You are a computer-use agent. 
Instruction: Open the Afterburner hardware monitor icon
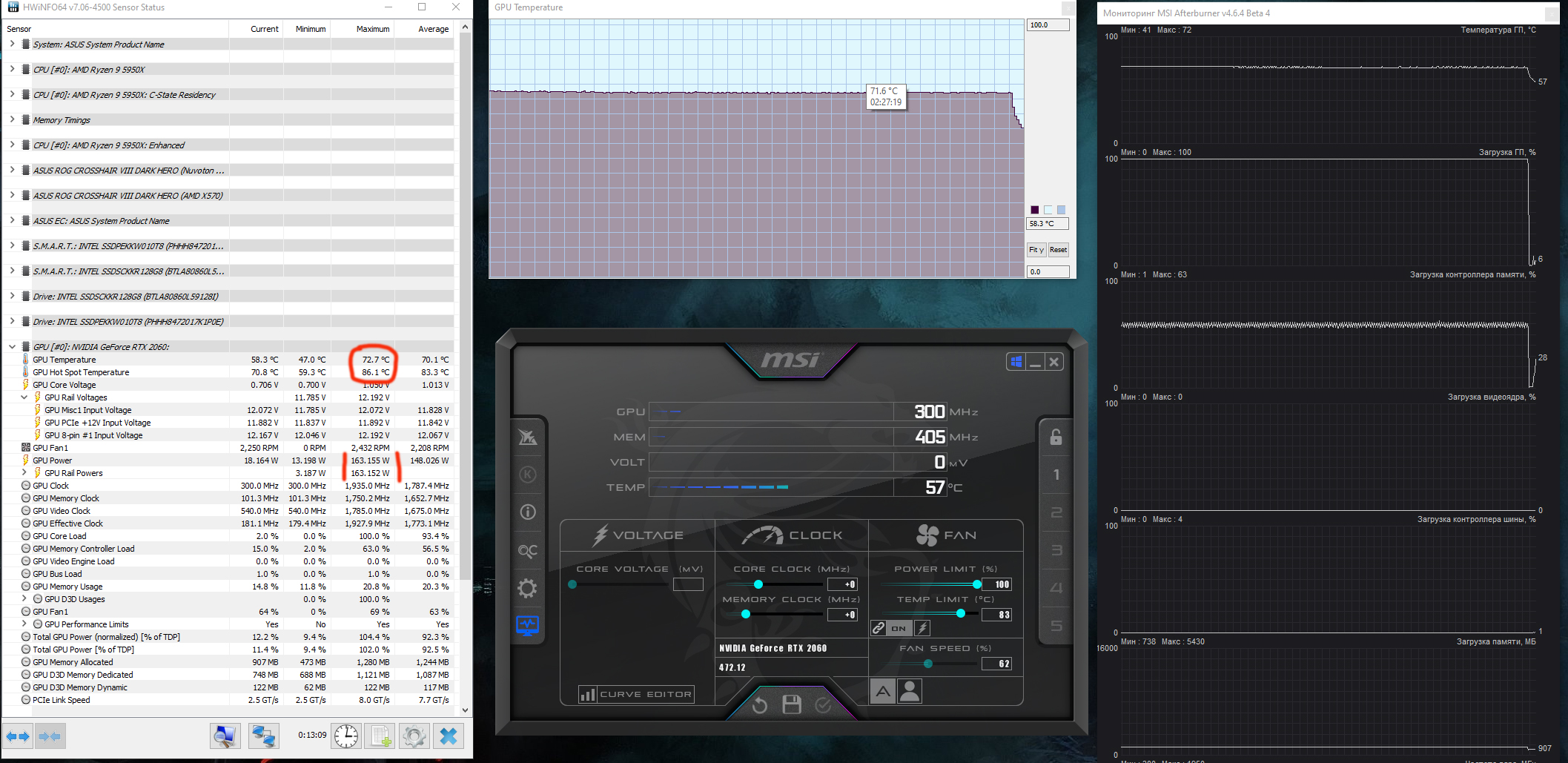[x=527, y=627]
